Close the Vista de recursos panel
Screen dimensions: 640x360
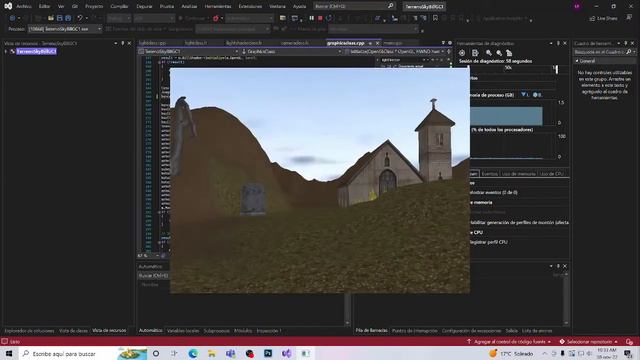[x=129, y=43]
